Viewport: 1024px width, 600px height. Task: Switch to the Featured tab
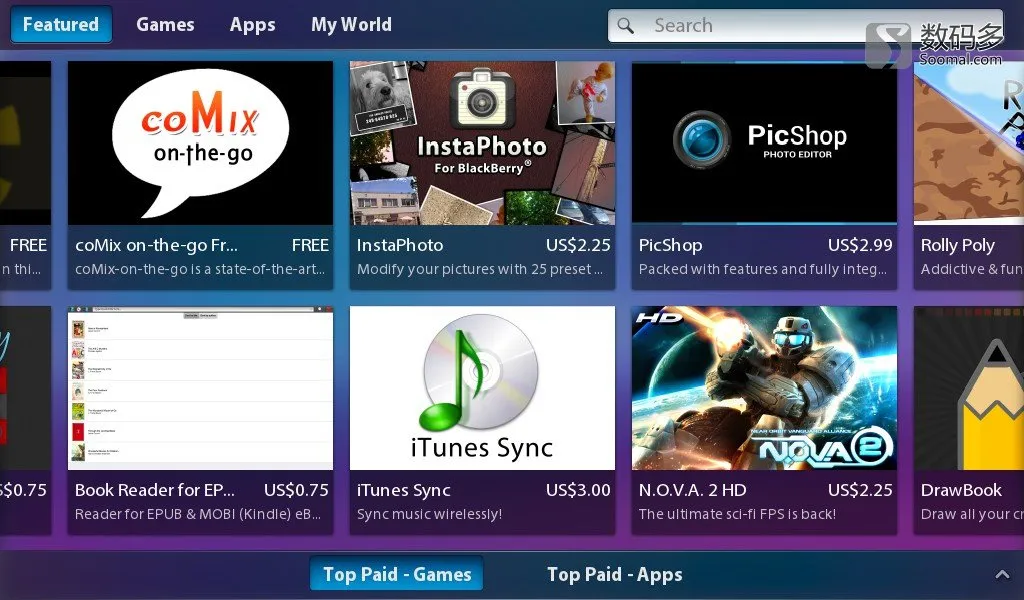click(x=61, y=25)
